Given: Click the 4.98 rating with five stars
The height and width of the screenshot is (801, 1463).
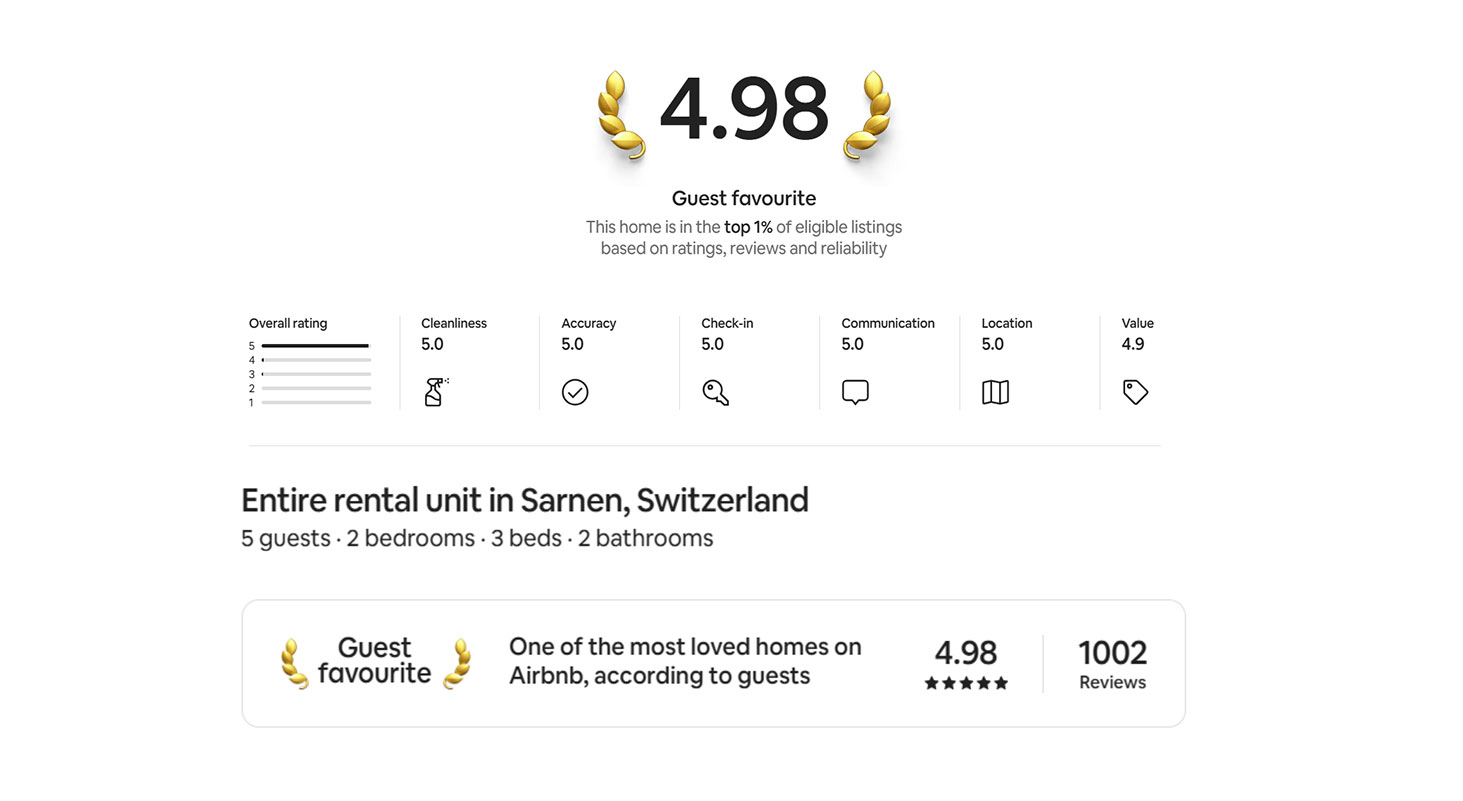Looking at the screenshot, I should click(966, 664).
